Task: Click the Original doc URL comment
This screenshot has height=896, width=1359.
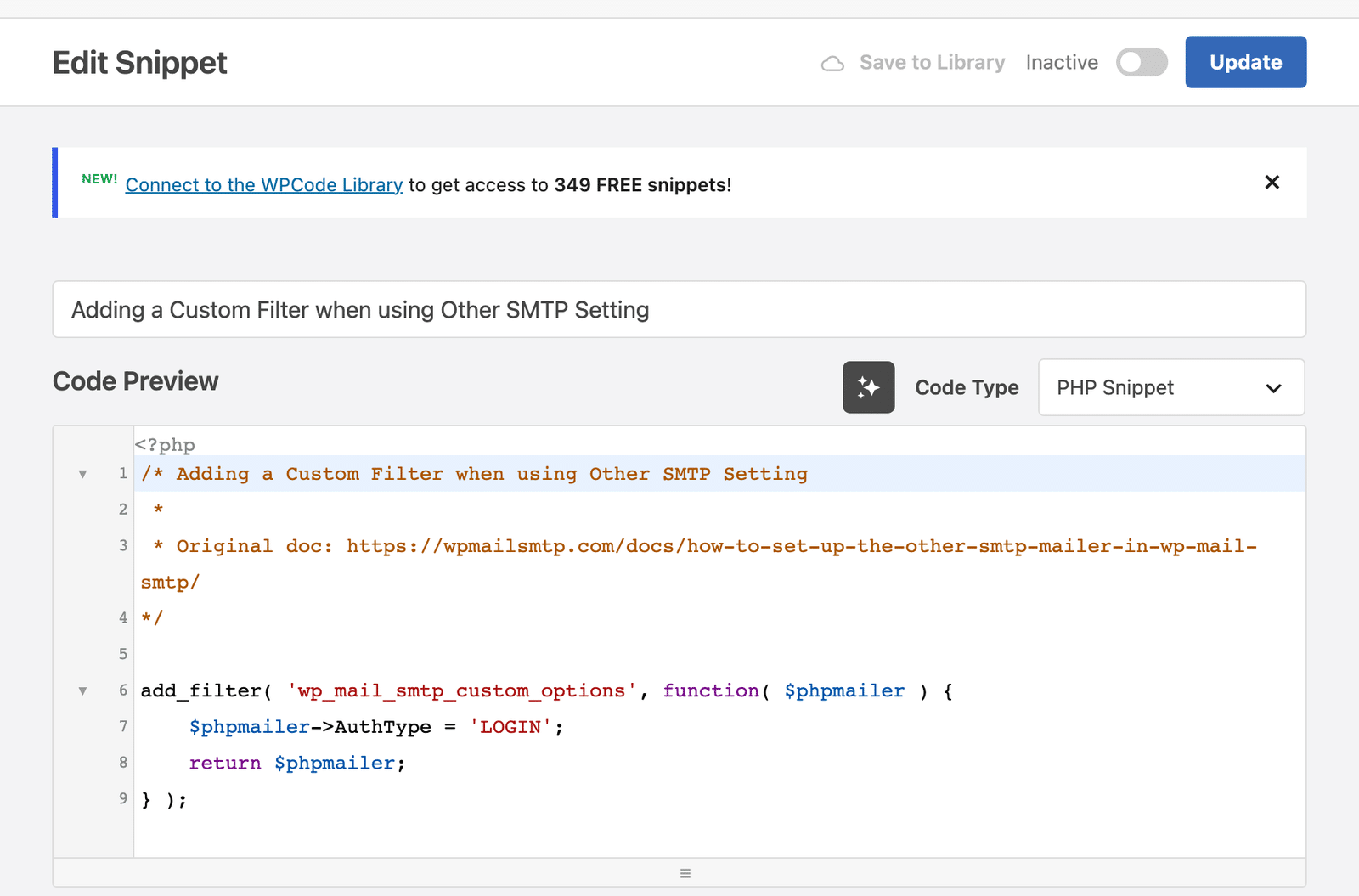Action: 698,564
